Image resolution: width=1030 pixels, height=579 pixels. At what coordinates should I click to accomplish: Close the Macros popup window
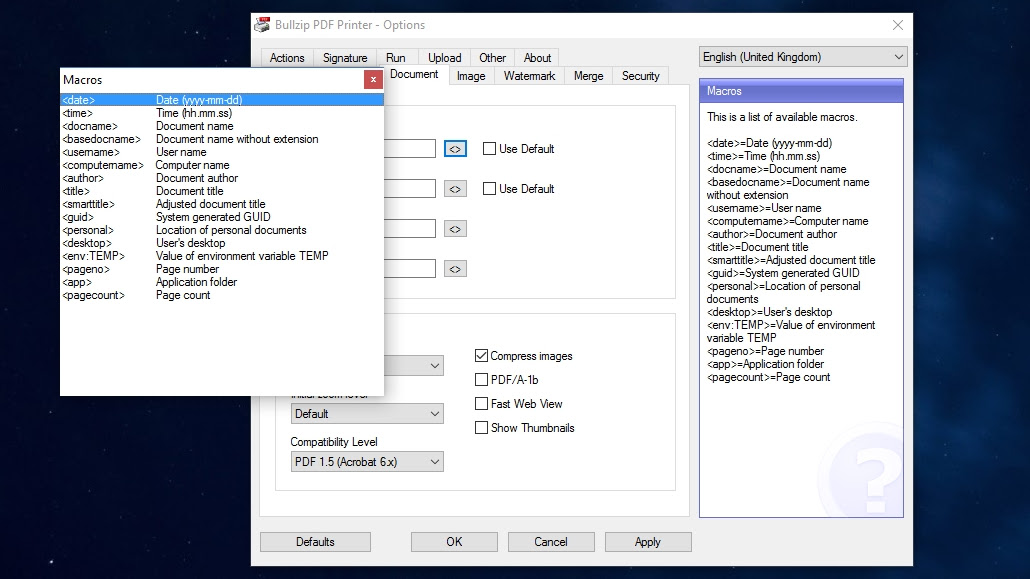pyautogui.click(x=373, y=80)
